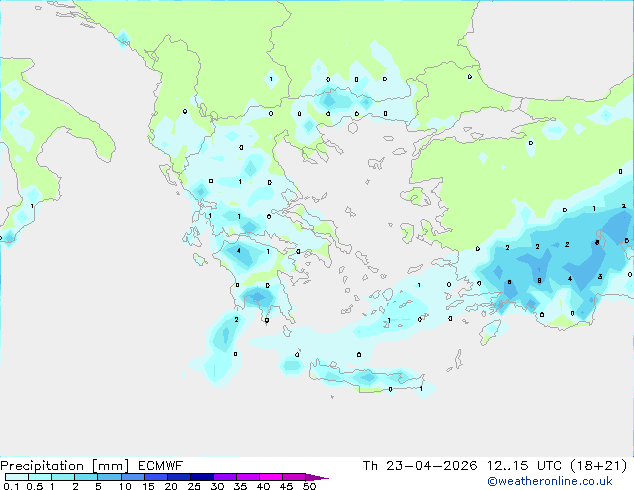Click the '0.1' legend scale label
The height and width of the screenshot is (490, 634).
11,486
